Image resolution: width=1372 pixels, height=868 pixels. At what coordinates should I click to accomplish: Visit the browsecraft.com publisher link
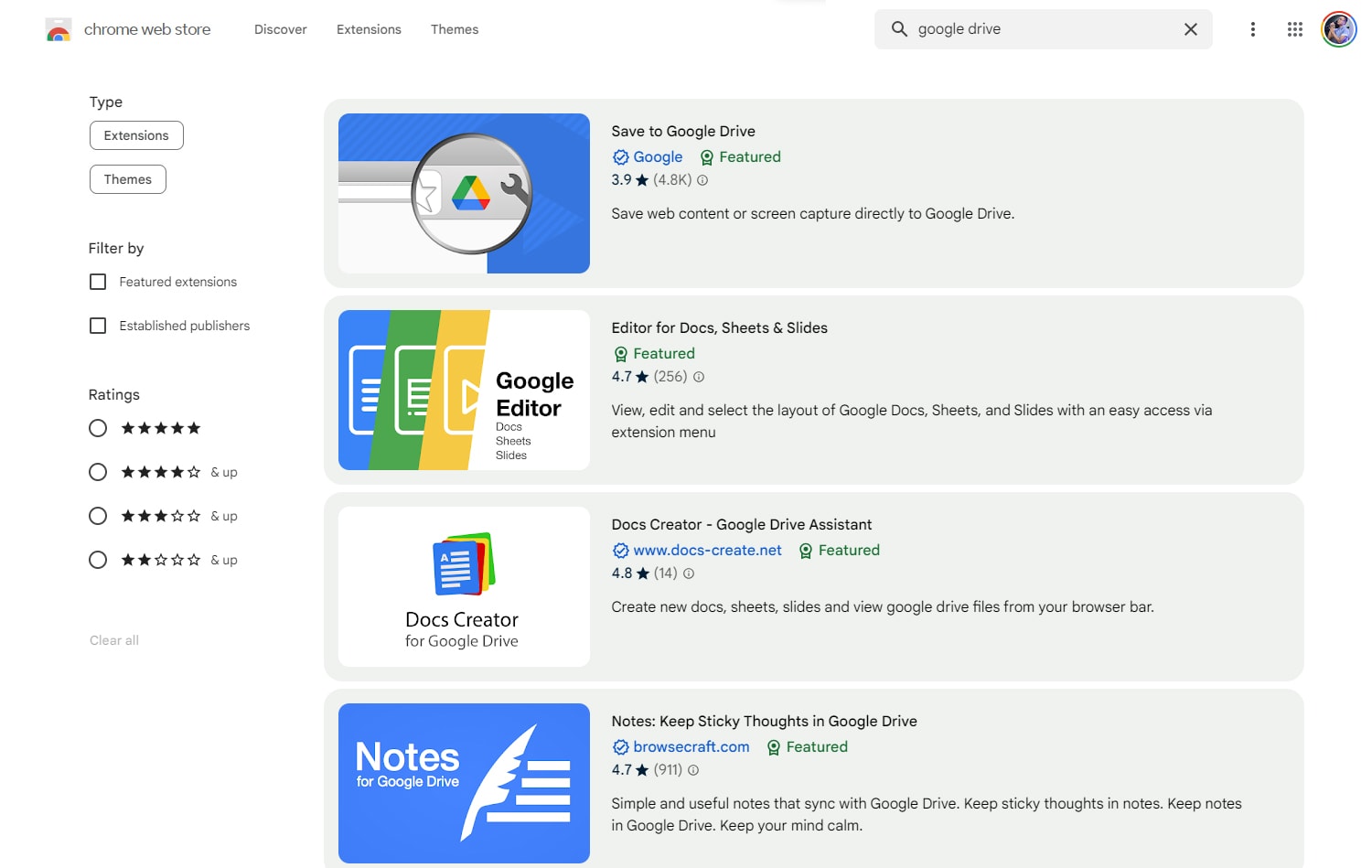691,746
